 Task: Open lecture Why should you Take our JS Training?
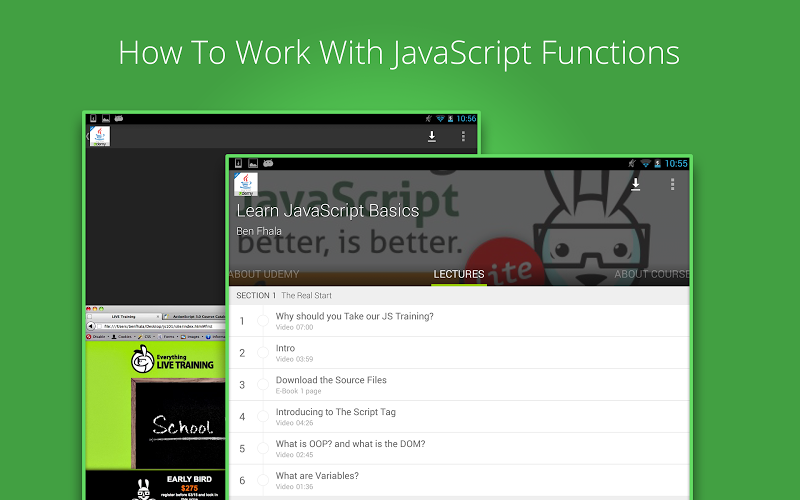pos(459,320)
